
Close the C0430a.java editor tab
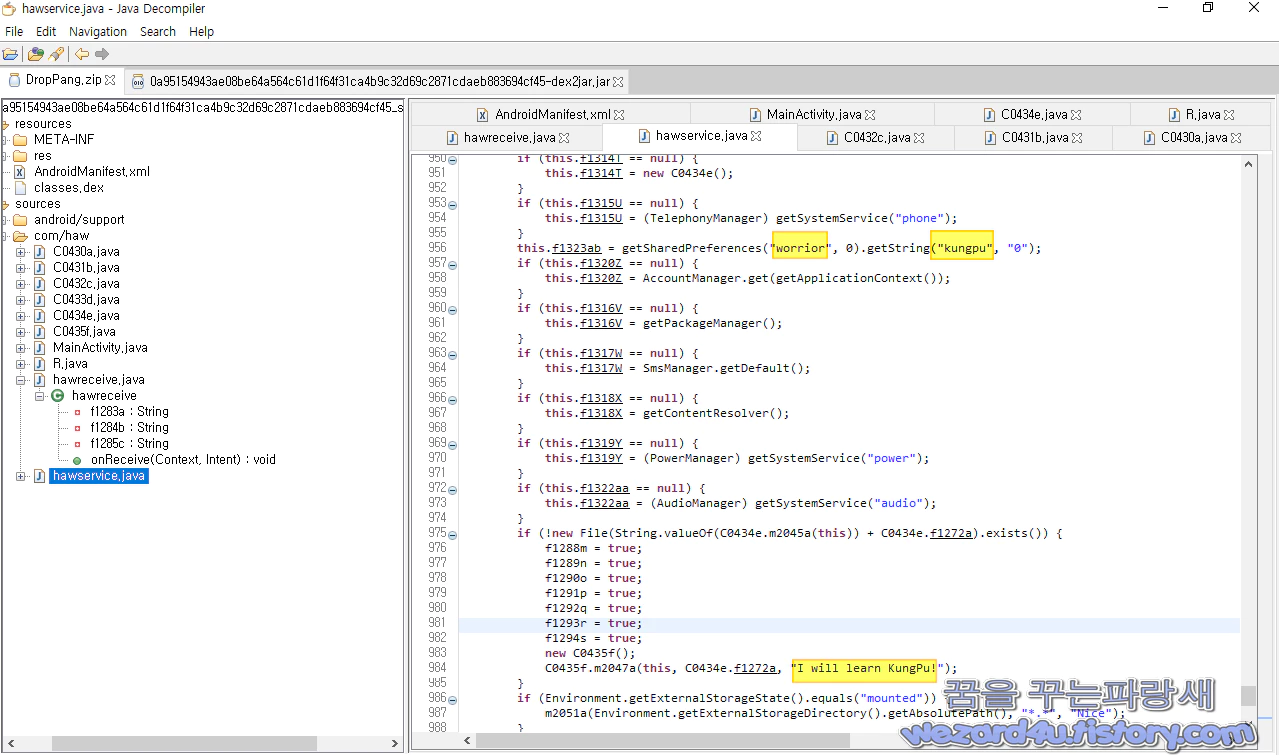(x=1236, y=137)
